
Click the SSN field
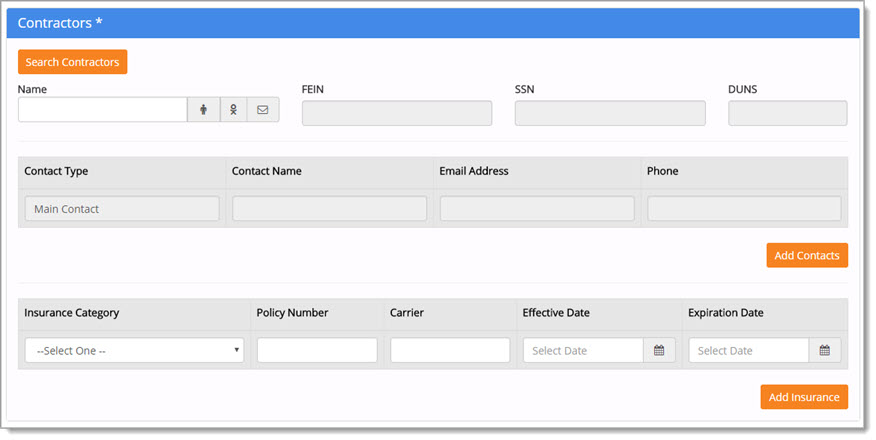[x=609, y=113]
